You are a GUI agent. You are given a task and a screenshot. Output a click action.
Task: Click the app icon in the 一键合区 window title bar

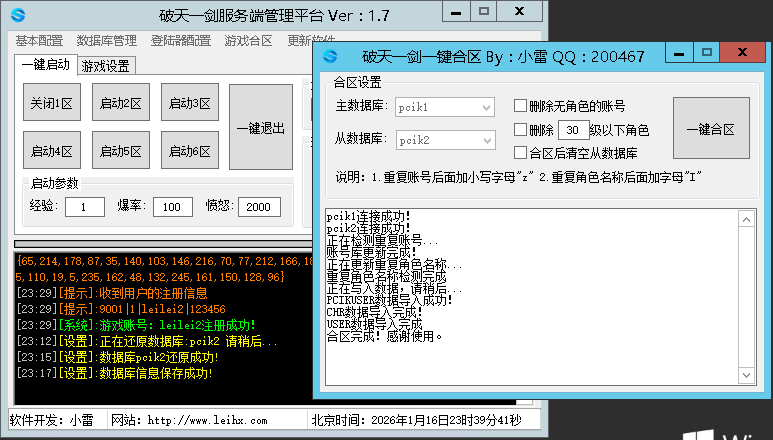point(331,57)
